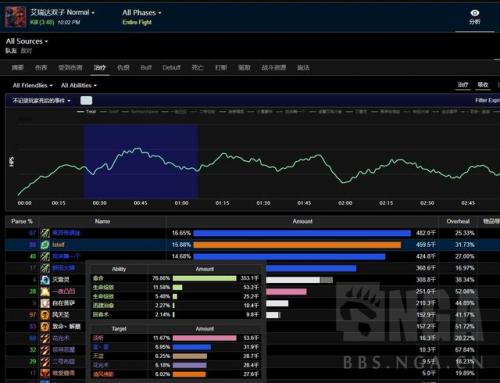Click the orange healing bar for Istaff

[x=297, y=245]
